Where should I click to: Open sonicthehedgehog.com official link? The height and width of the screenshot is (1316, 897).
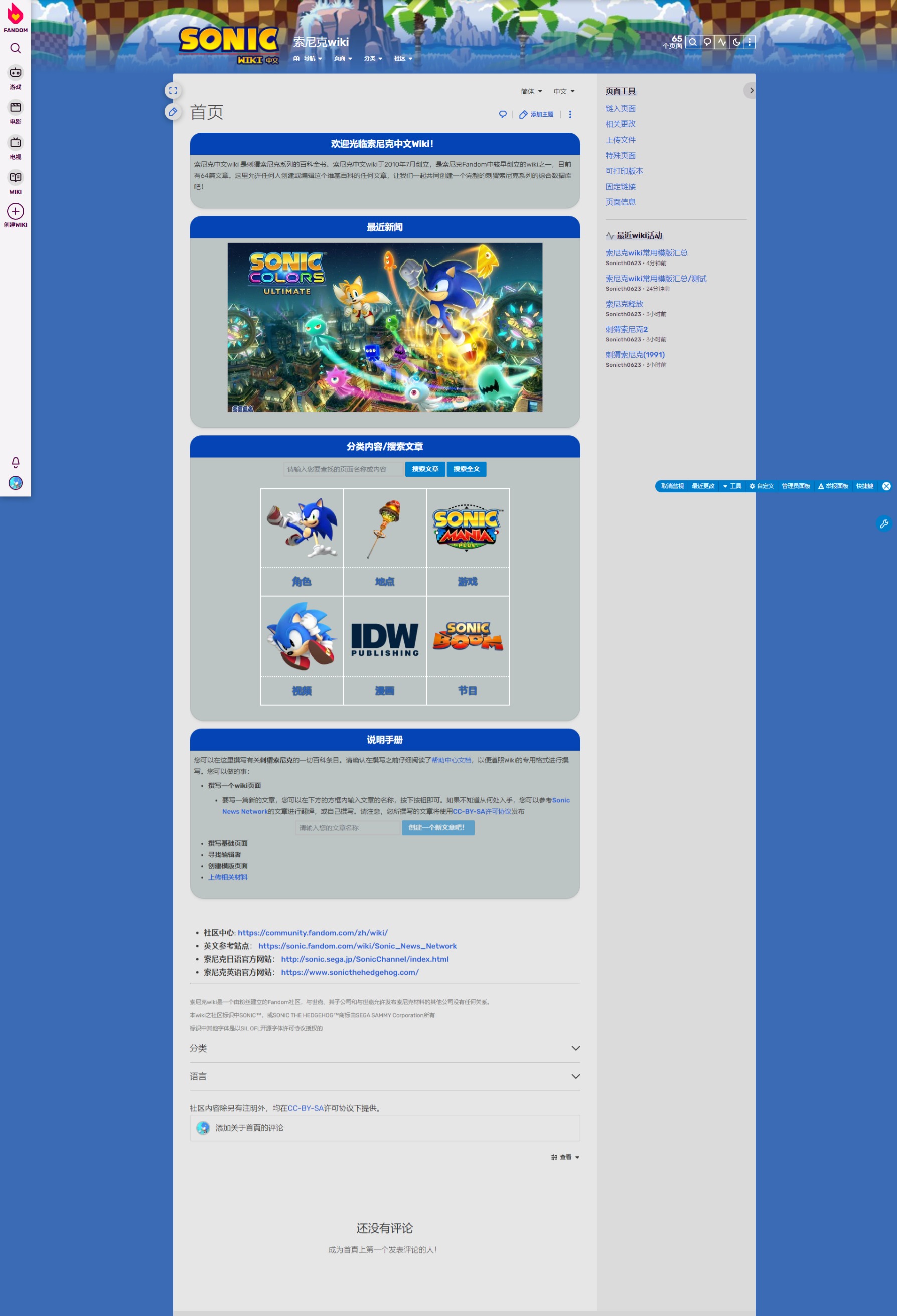click(x=350, y=972)
